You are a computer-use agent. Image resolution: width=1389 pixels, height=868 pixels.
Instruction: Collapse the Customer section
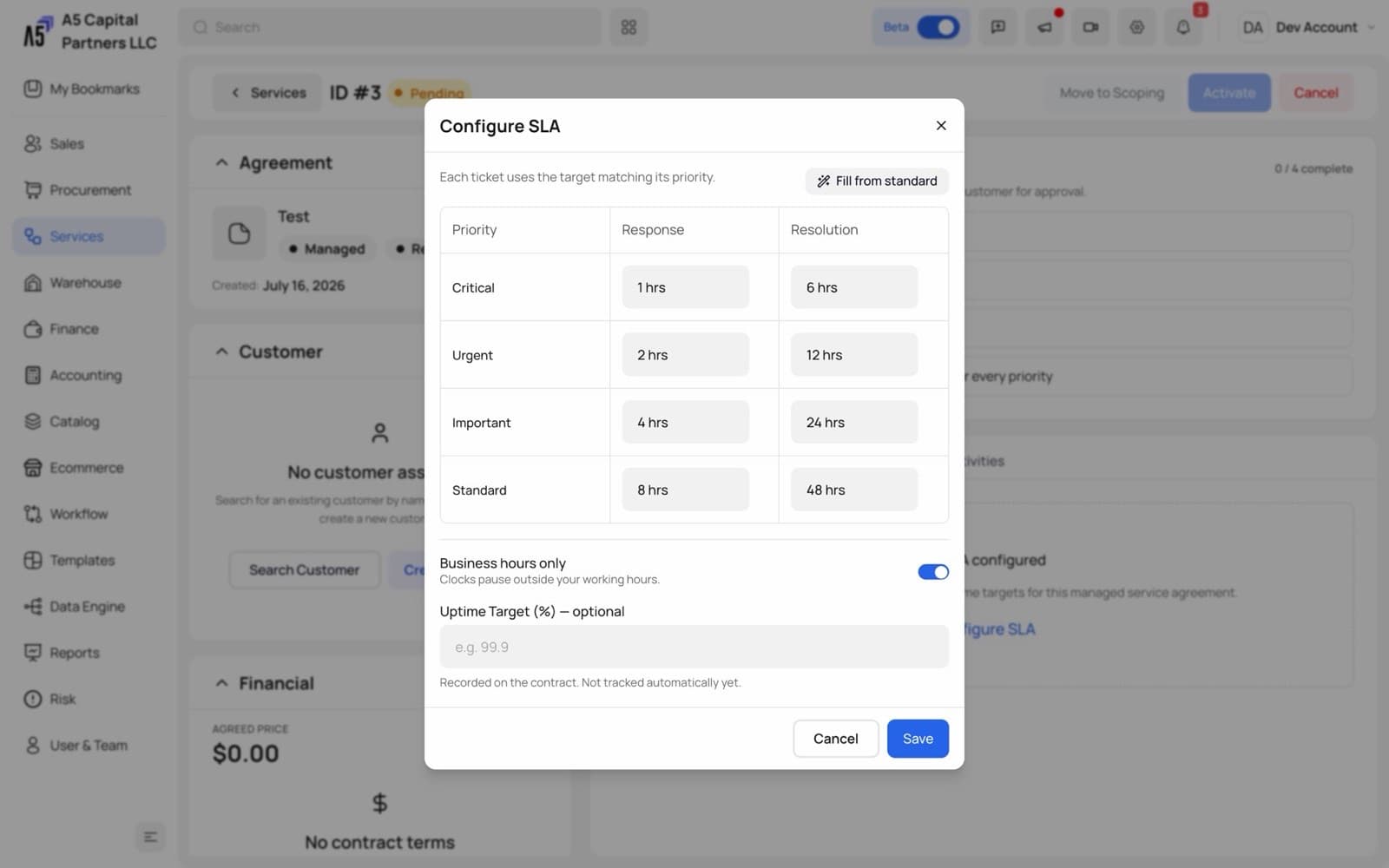221,352
